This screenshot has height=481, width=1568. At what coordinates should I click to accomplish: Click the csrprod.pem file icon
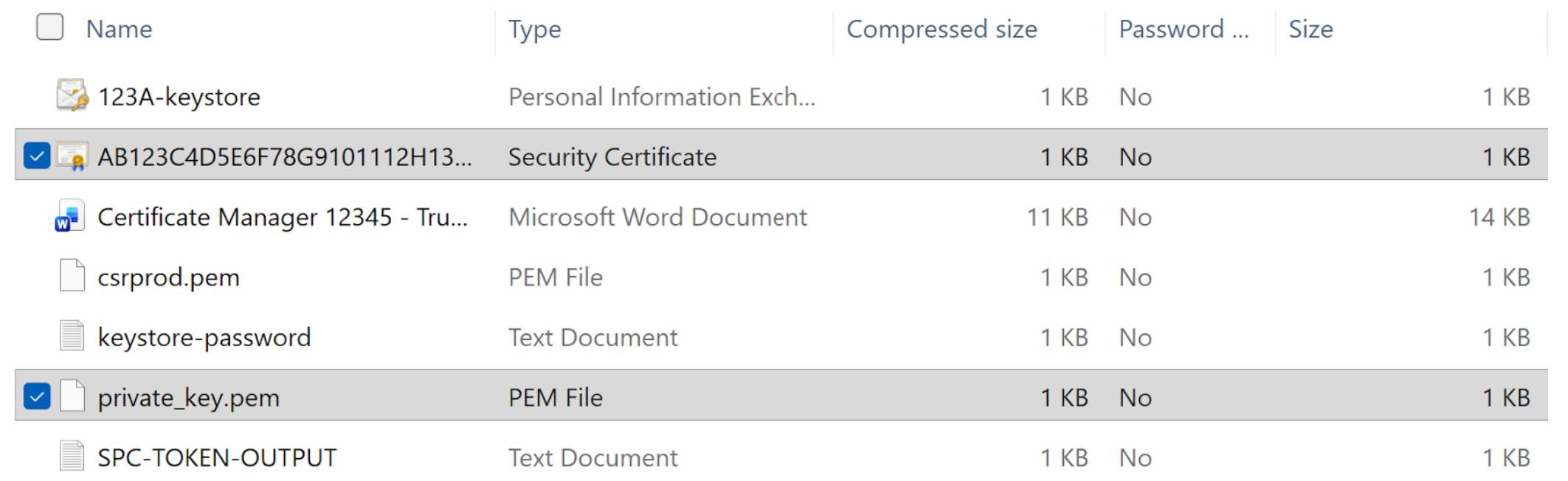point(72,277)
